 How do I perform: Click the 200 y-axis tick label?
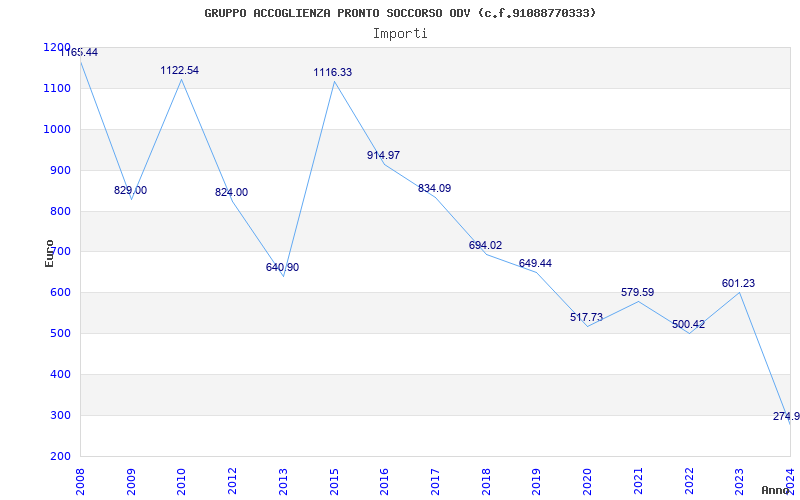pyautogui.click(x=60, y=456)
